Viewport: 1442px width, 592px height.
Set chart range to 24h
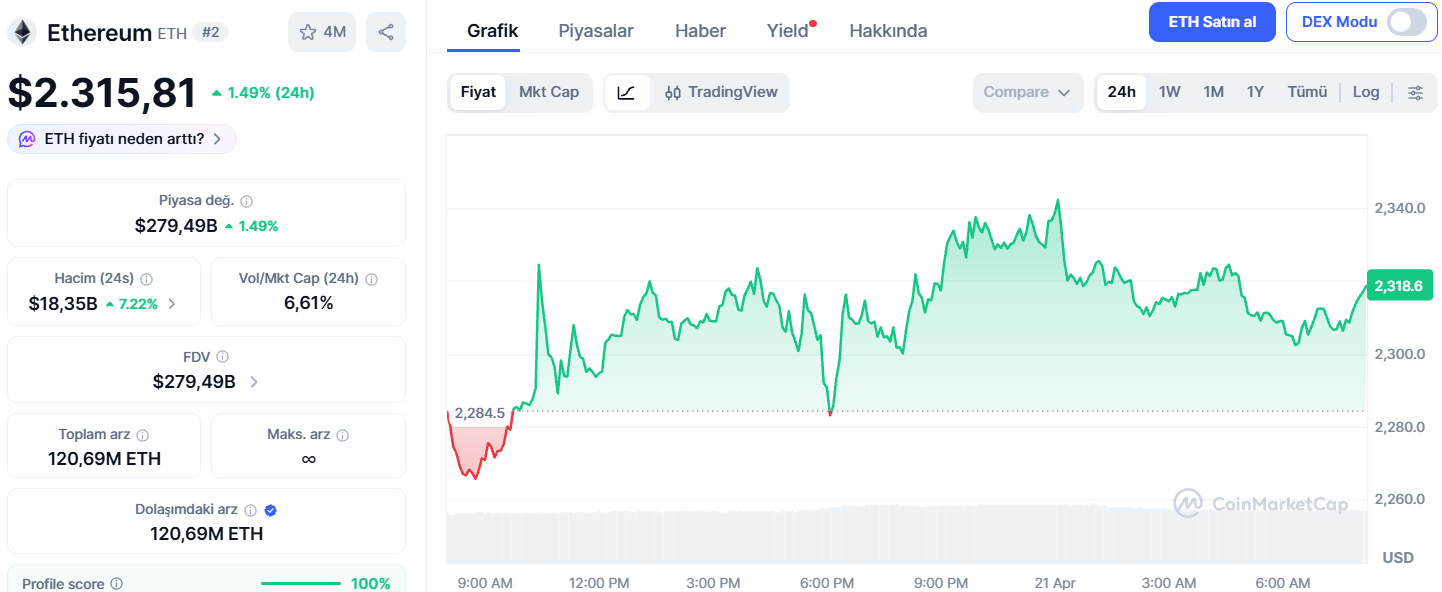tap(1122, 92)
